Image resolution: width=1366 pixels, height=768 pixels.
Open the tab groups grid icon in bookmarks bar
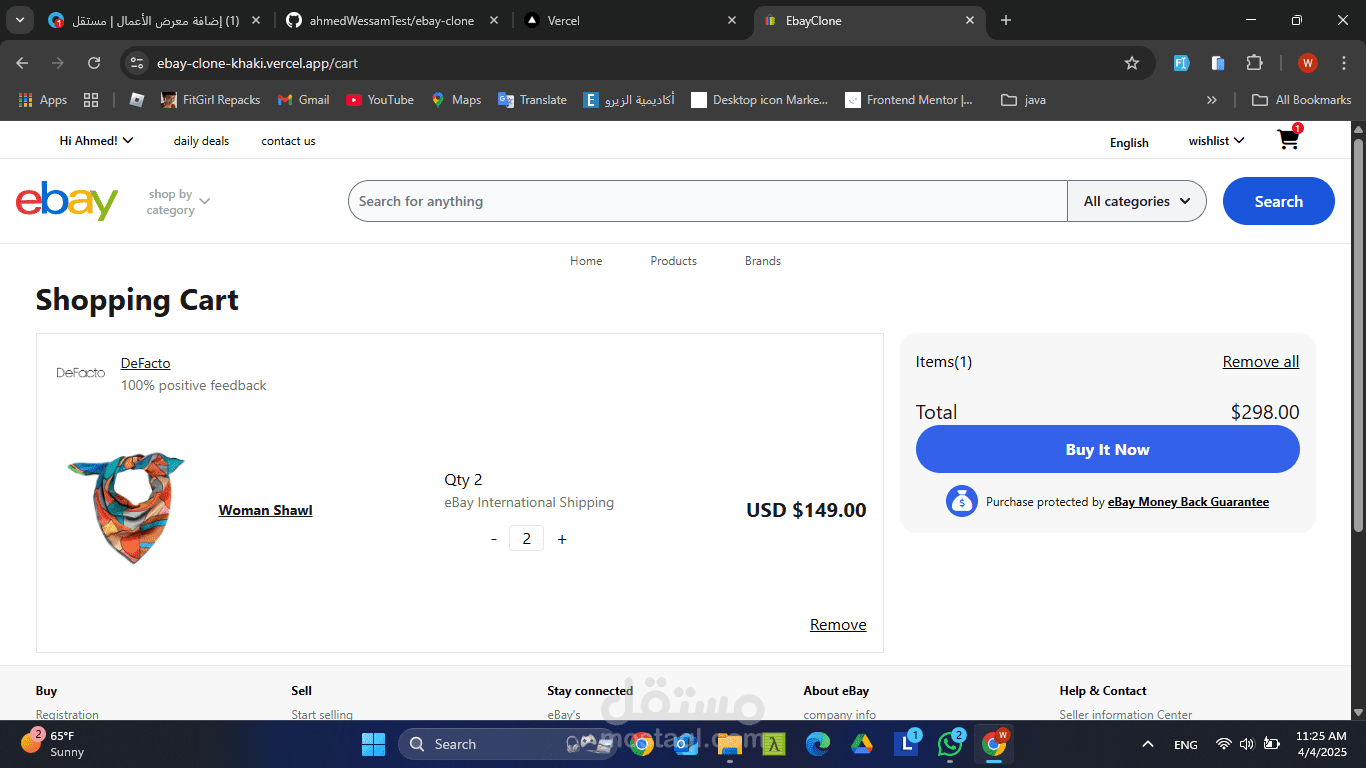[91, 100]
